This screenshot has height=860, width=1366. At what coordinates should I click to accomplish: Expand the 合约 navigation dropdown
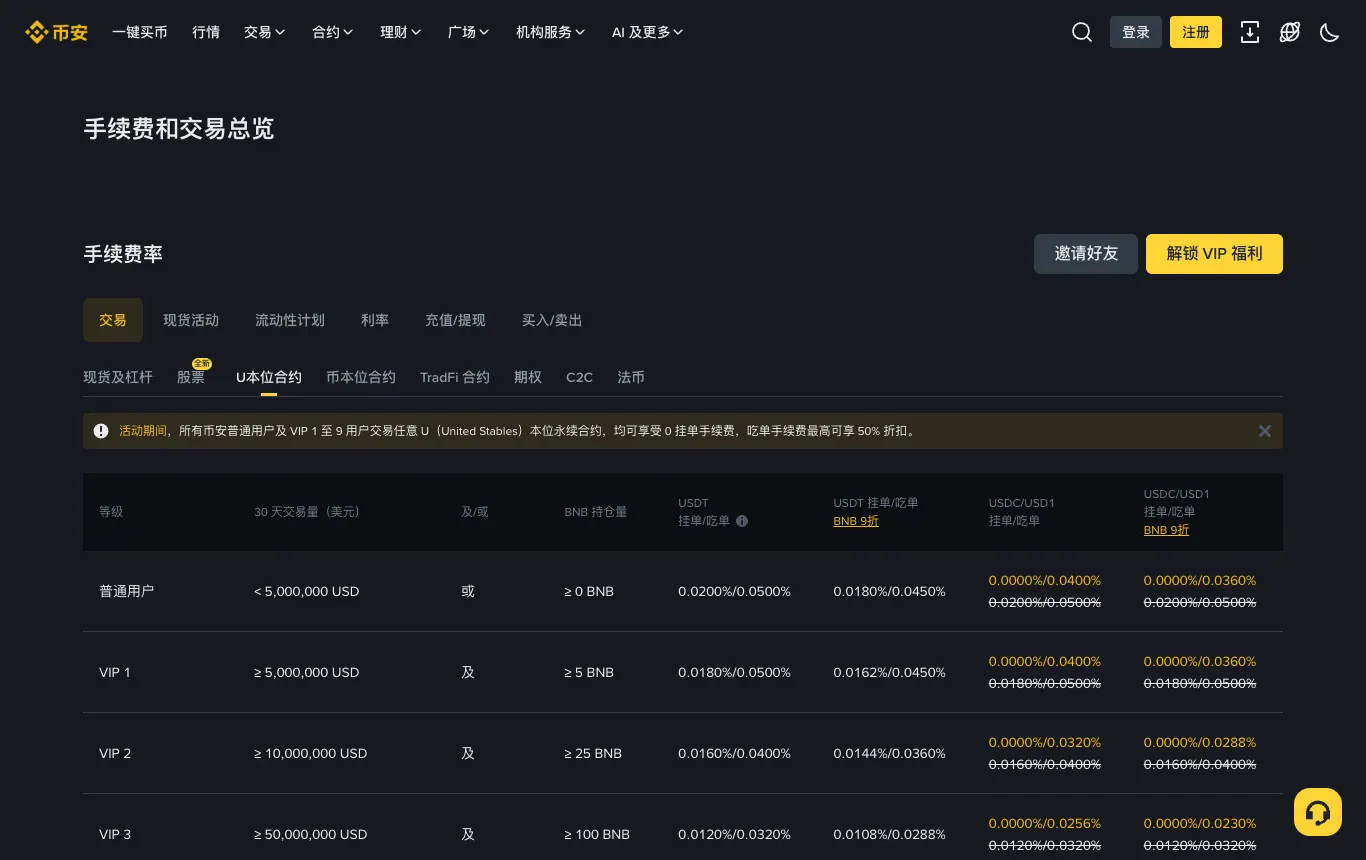point(333,32)
